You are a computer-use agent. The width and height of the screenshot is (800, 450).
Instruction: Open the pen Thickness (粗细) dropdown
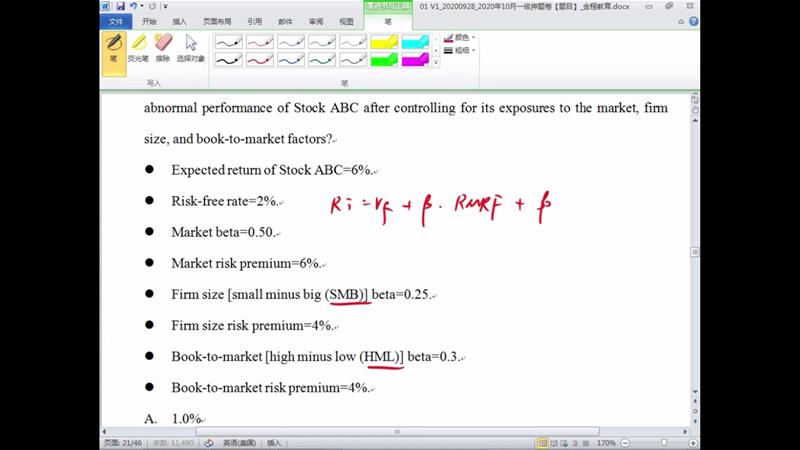point(460,50)
